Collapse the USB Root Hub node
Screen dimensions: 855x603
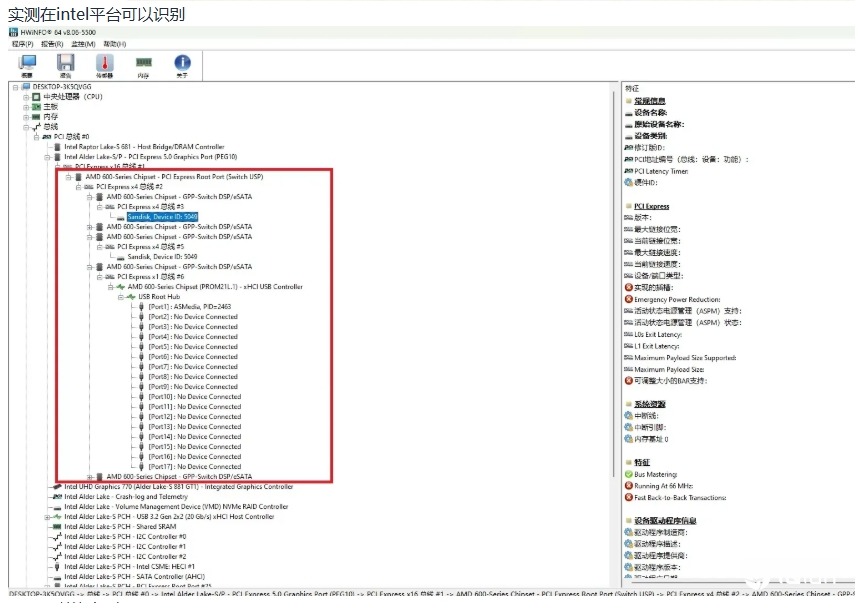(x=120, y=297)
